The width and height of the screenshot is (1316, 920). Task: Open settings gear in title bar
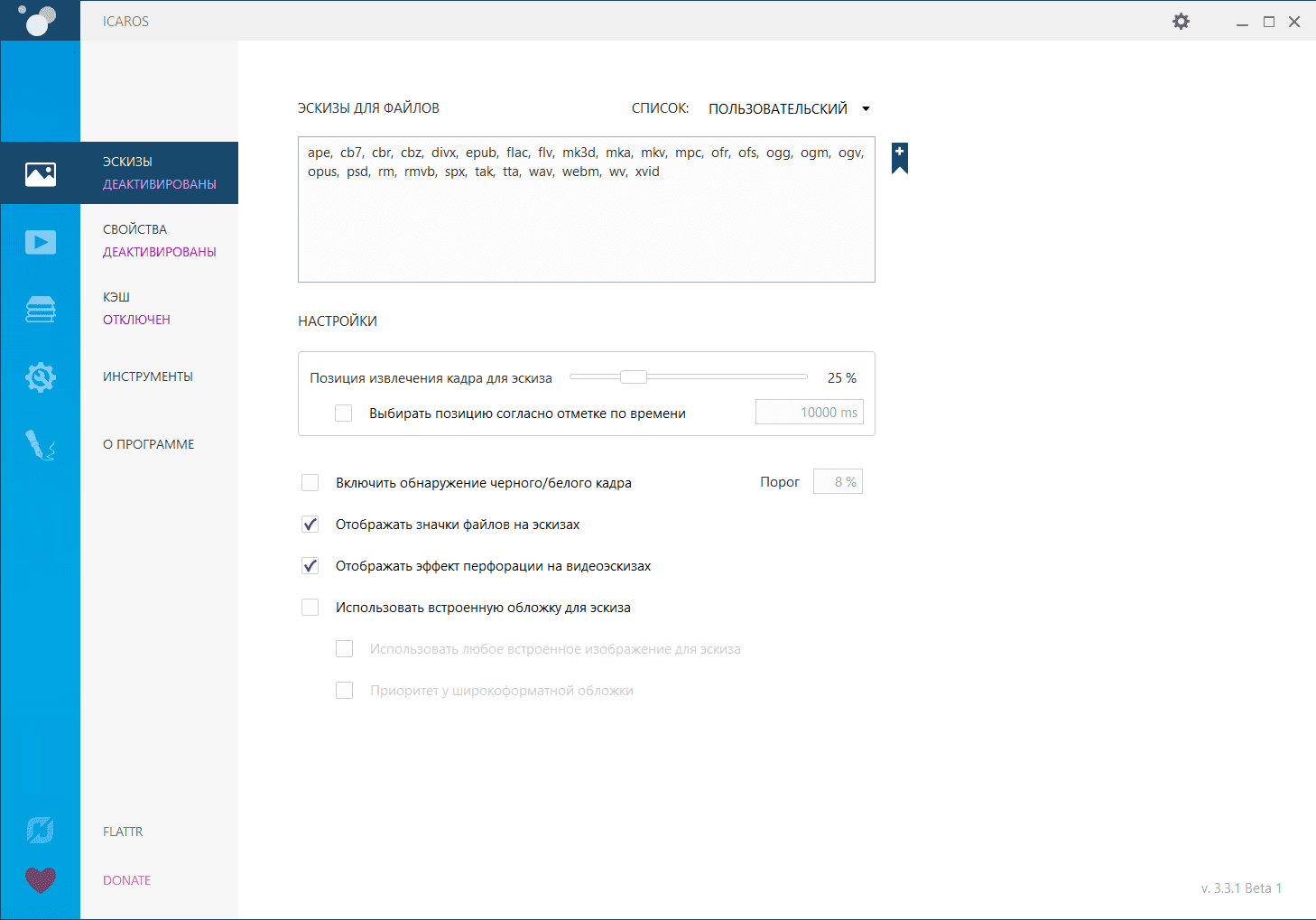click(x=1181, y=21)
